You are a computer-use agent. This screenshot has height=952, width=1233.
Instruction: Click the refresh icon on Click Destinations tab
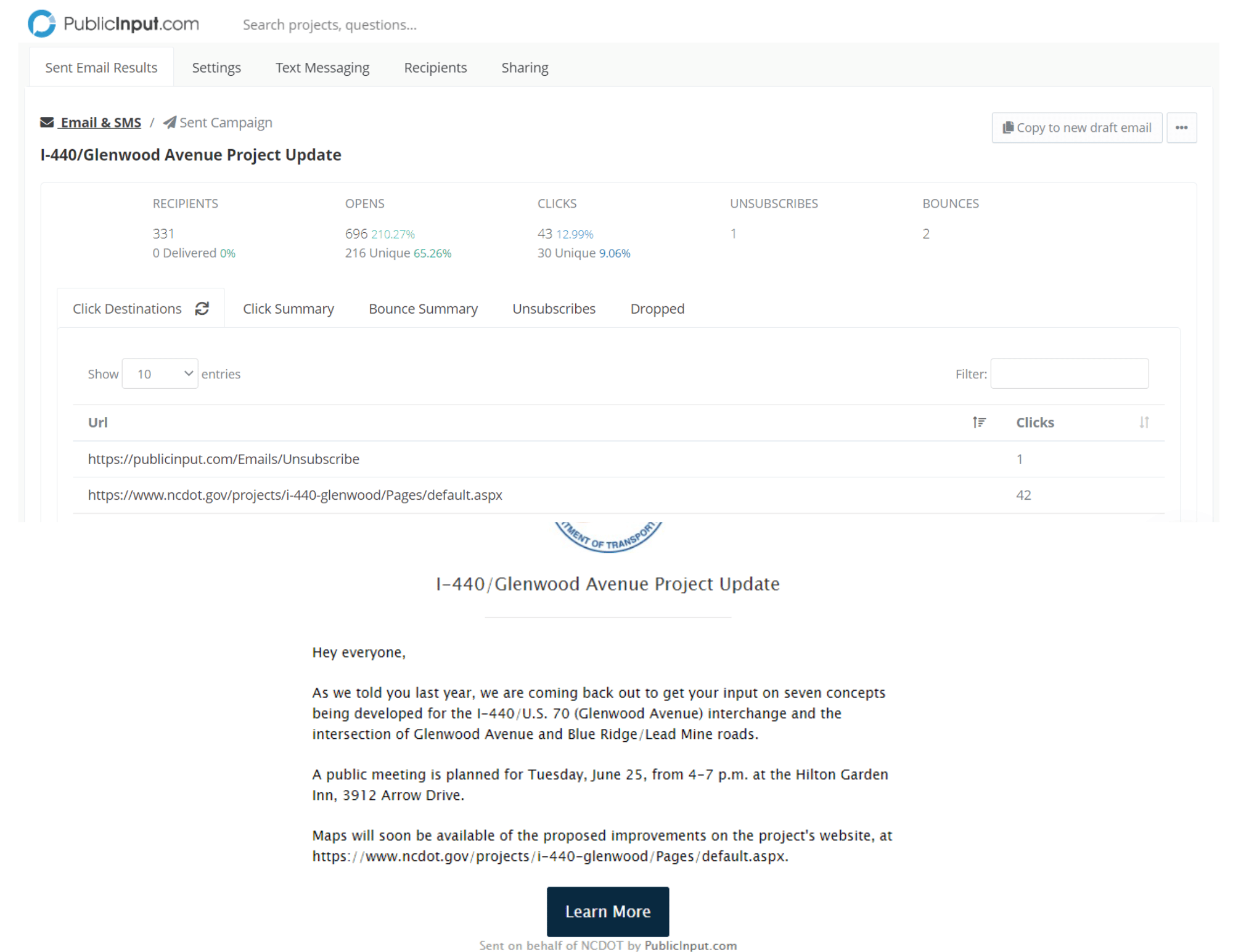[x=202, y=308]
